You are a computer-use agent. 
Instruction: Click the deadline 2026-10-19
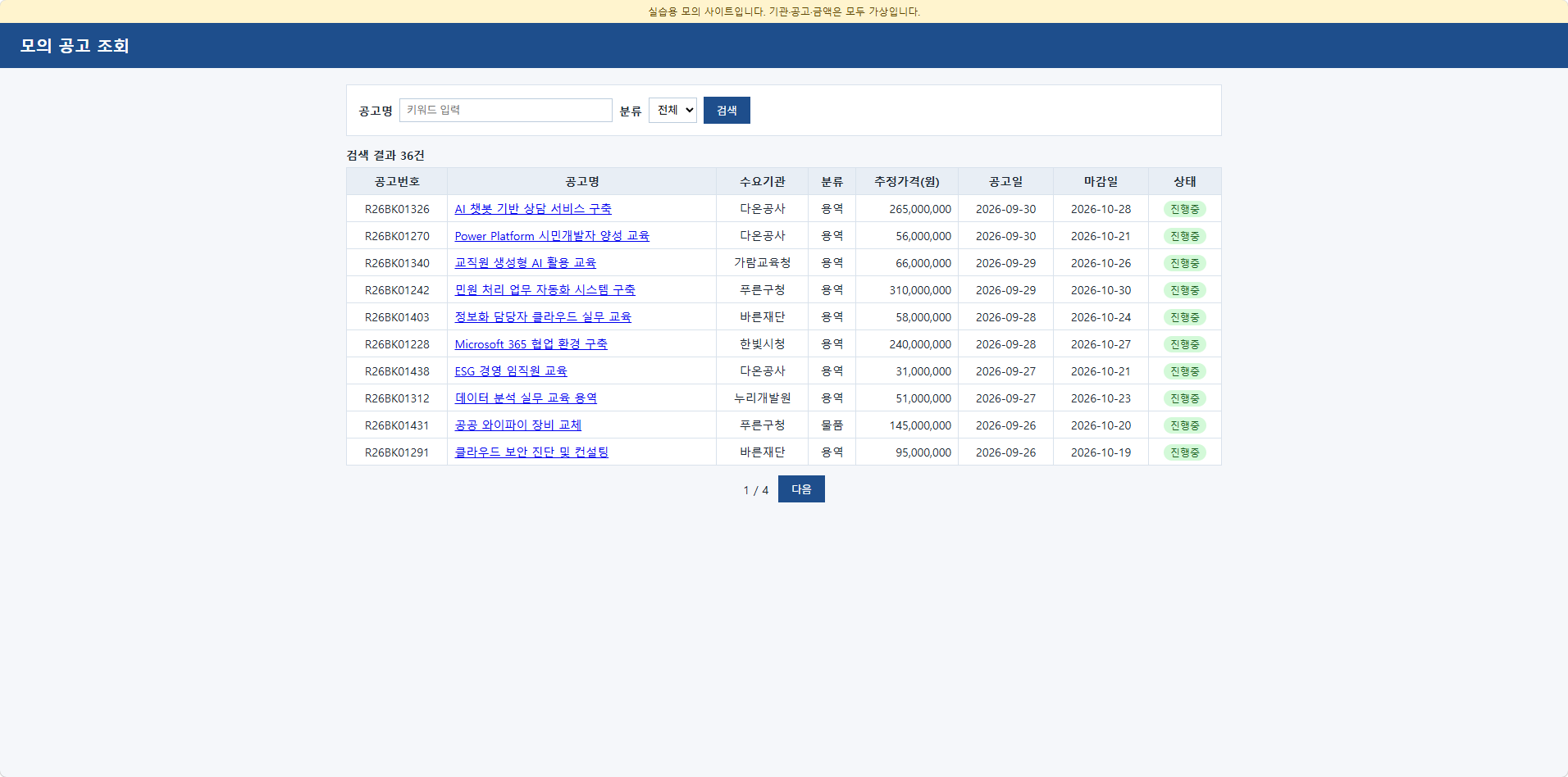coord(1101,452)
